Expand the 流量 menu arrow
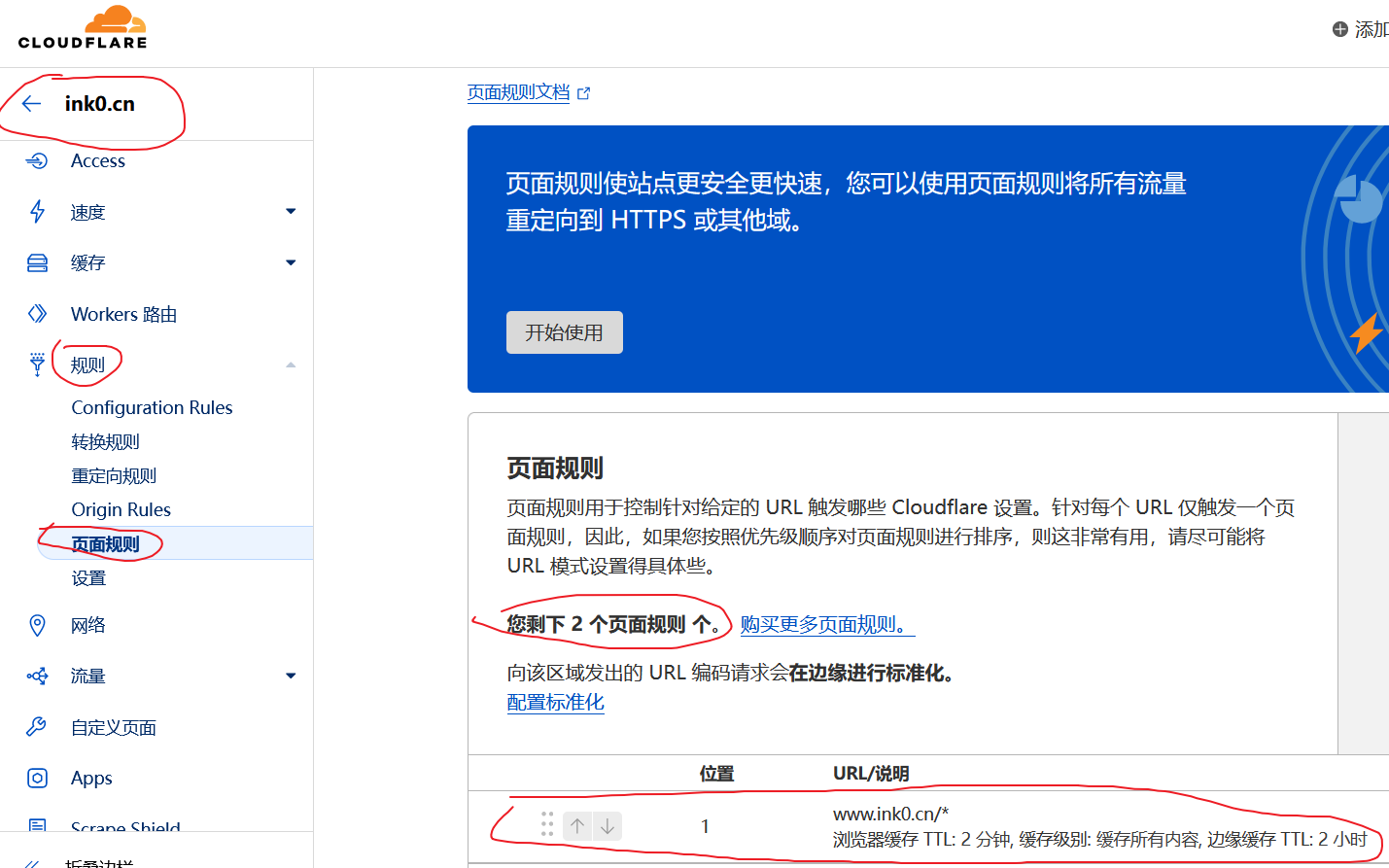Viewport: 1389px width, 868px height. [x=291, y=676]
